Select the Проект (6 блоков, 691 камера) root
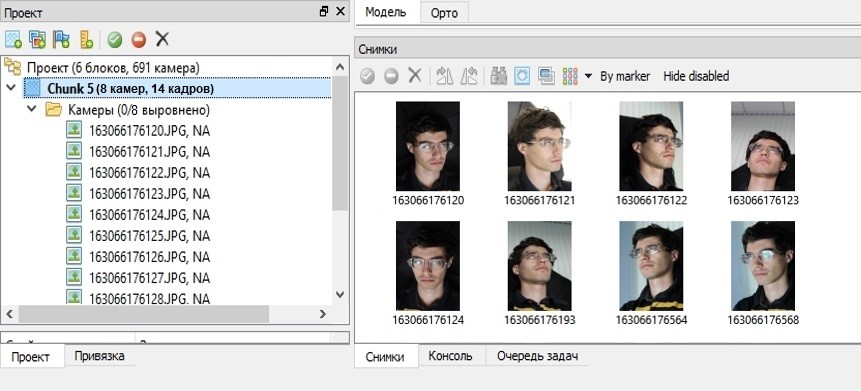Viewport: 861px width, 391px height. point(113,68)
